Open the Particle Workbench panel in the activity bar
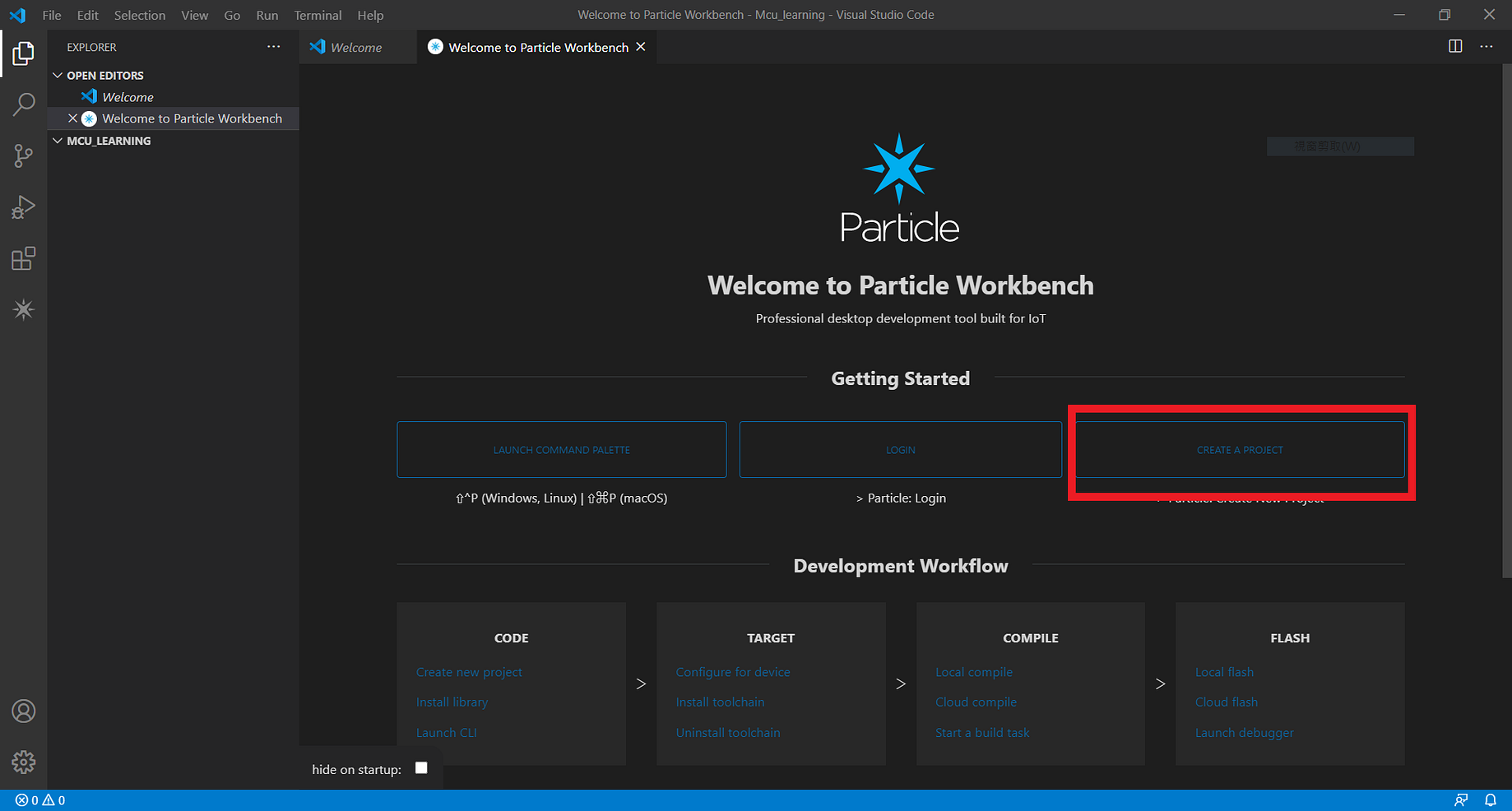The image size is (1512, 811). 24,309
